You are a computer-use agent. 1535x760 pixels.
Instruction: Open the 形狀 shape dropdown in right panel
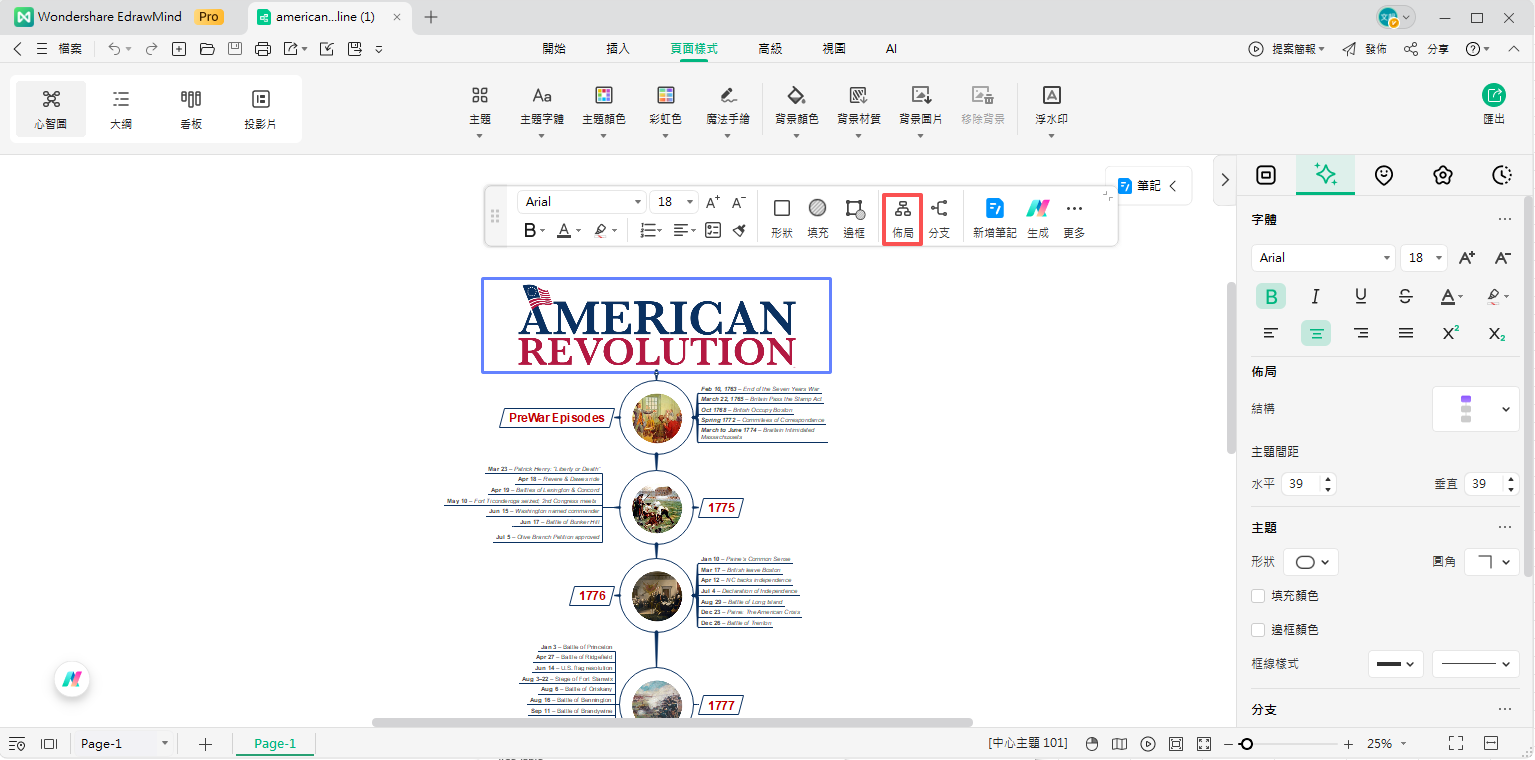(x=1310, y=562)
